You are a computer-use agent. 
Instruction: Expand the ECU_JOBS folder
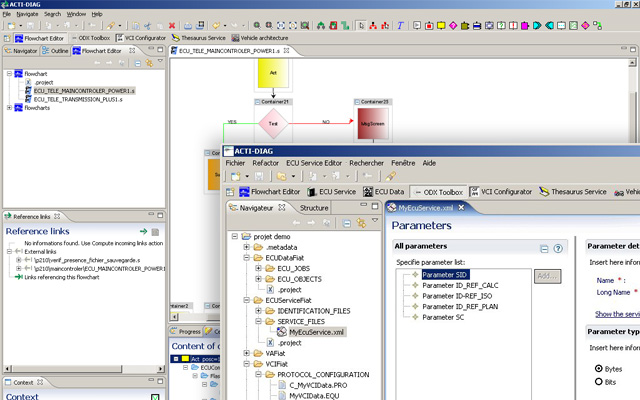258,268
